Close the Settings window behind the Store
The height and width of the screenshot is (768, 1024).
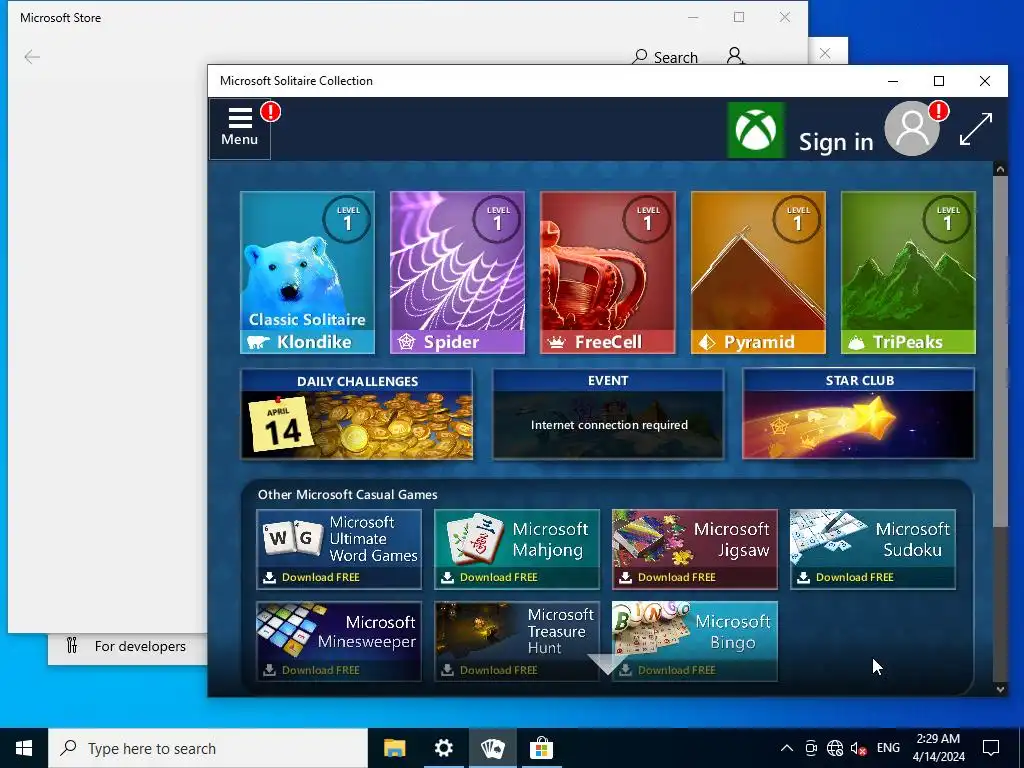(825, 53)
